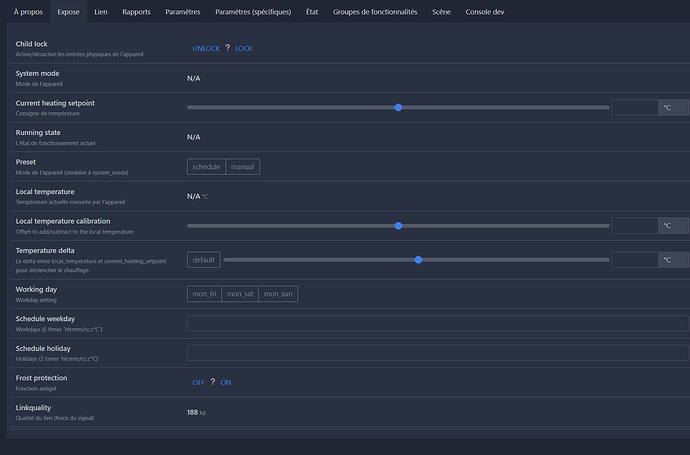
Task: Set Child lock to LOCK
Action: click(x=244, y=48)
